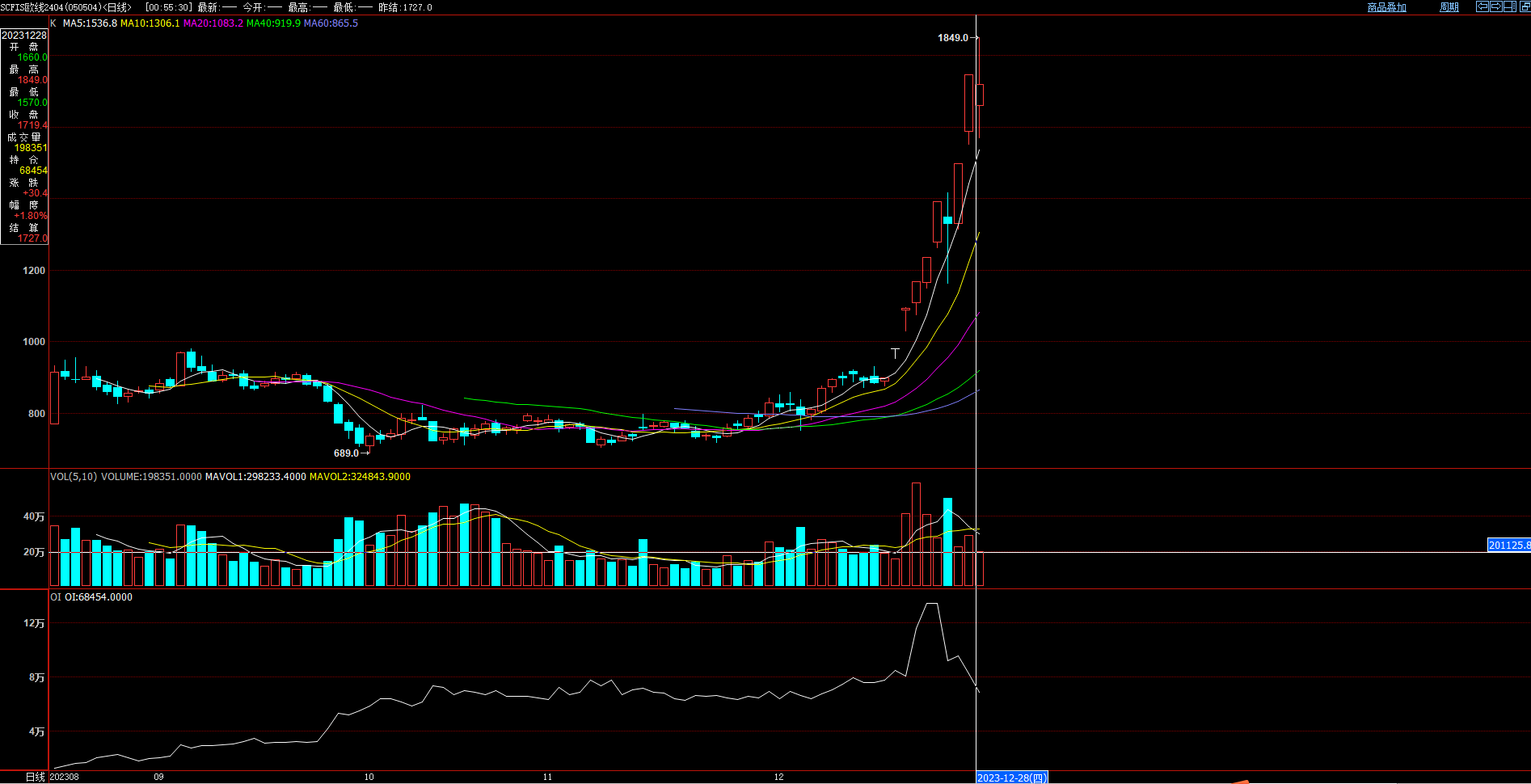Screen dimensions: 1531x784
Task: Click MA10:1306.1 indicator label
Action: (150, 23)
